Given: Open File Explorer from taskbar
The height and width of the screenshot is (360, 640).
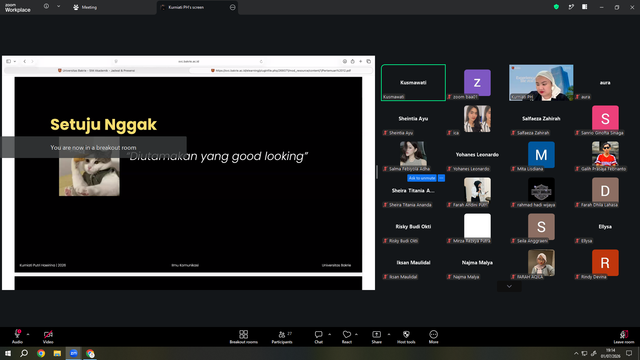Looking at the screenshot, I should [57, 353].
